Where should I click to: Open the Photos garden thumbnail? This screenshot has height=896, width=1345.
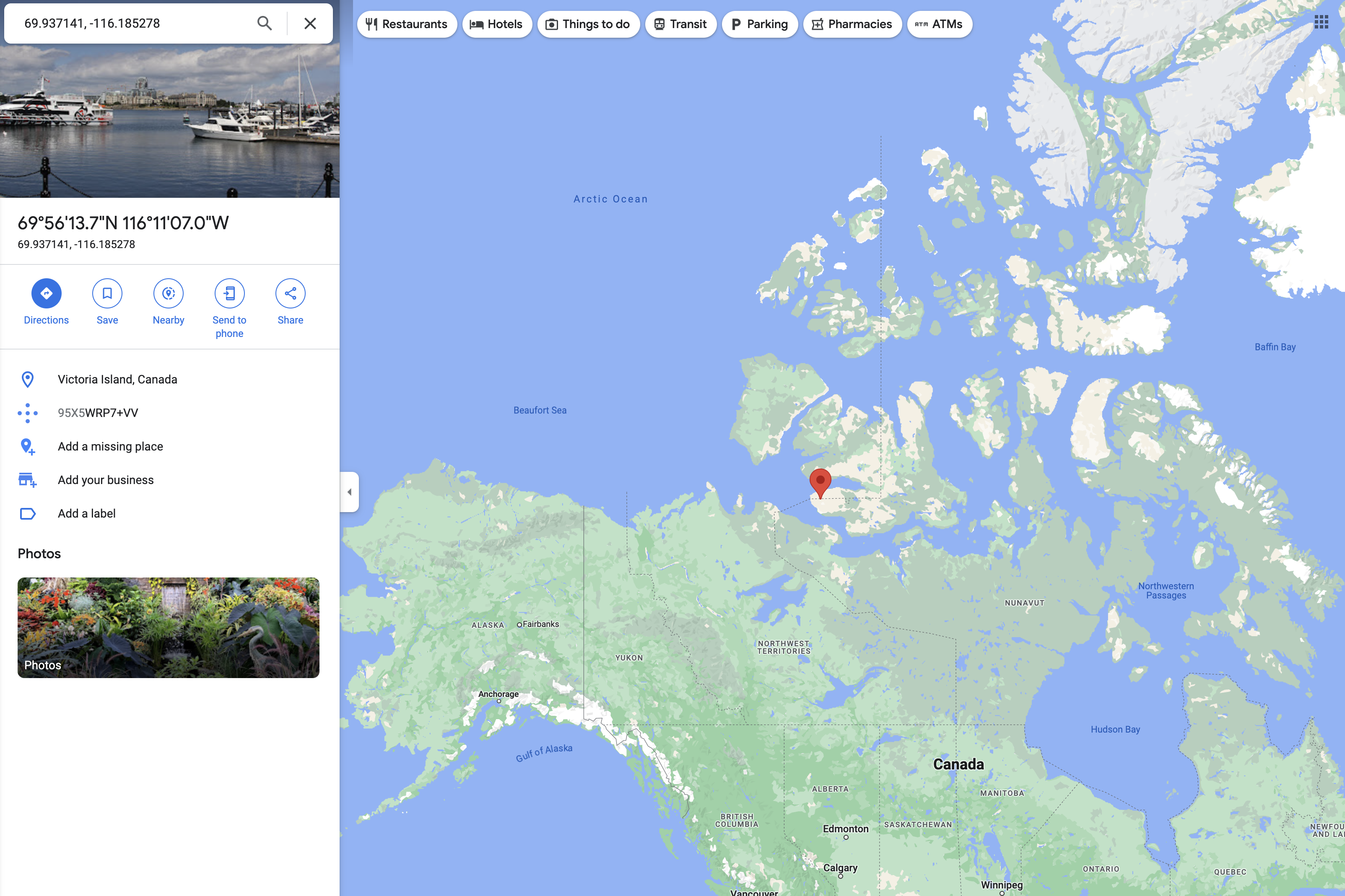coord(169,628)
